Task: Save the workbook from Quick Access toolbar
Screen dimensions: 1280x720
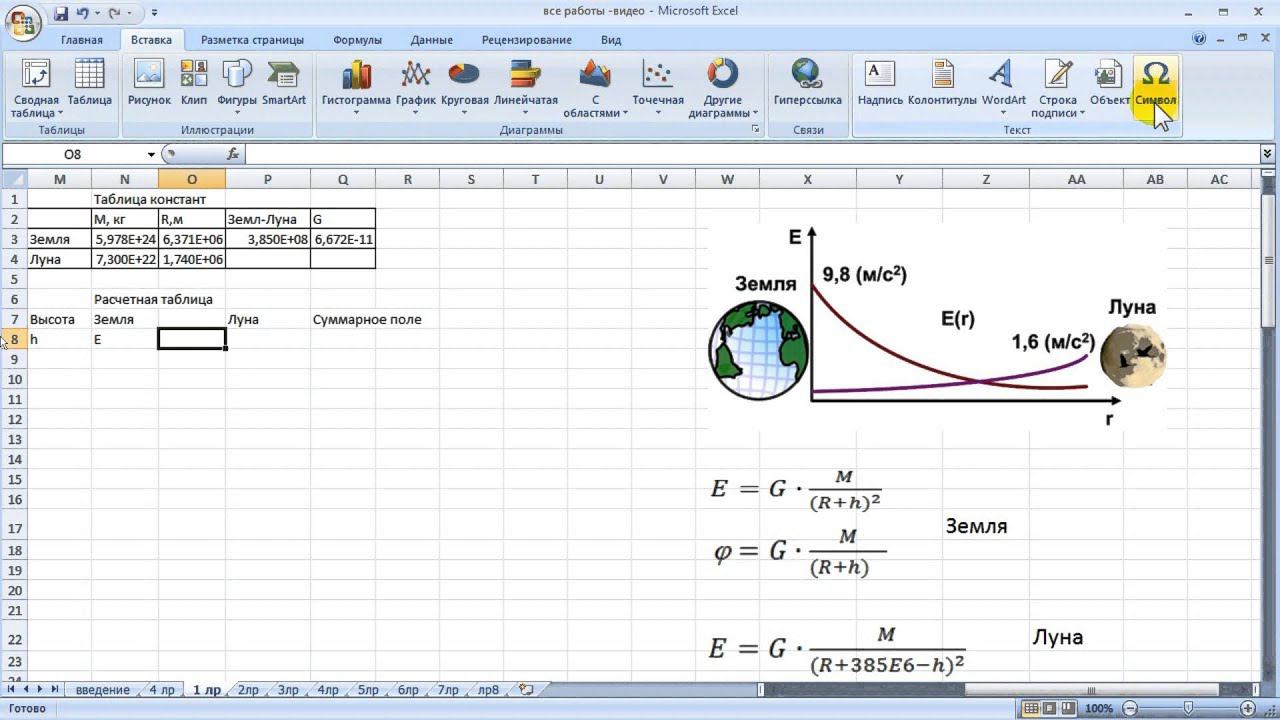Action: click(61, 13)
